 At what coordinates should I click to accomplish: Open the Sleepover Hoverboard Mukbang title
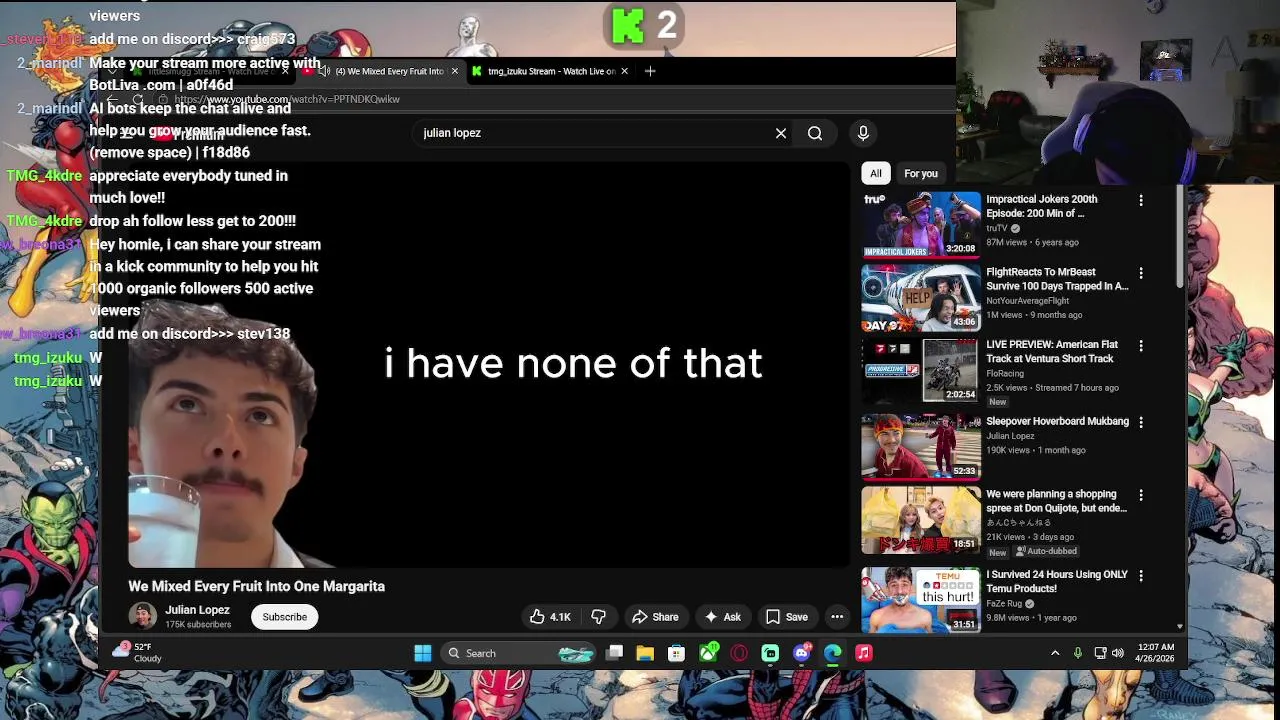click(x=1057, y=422)
